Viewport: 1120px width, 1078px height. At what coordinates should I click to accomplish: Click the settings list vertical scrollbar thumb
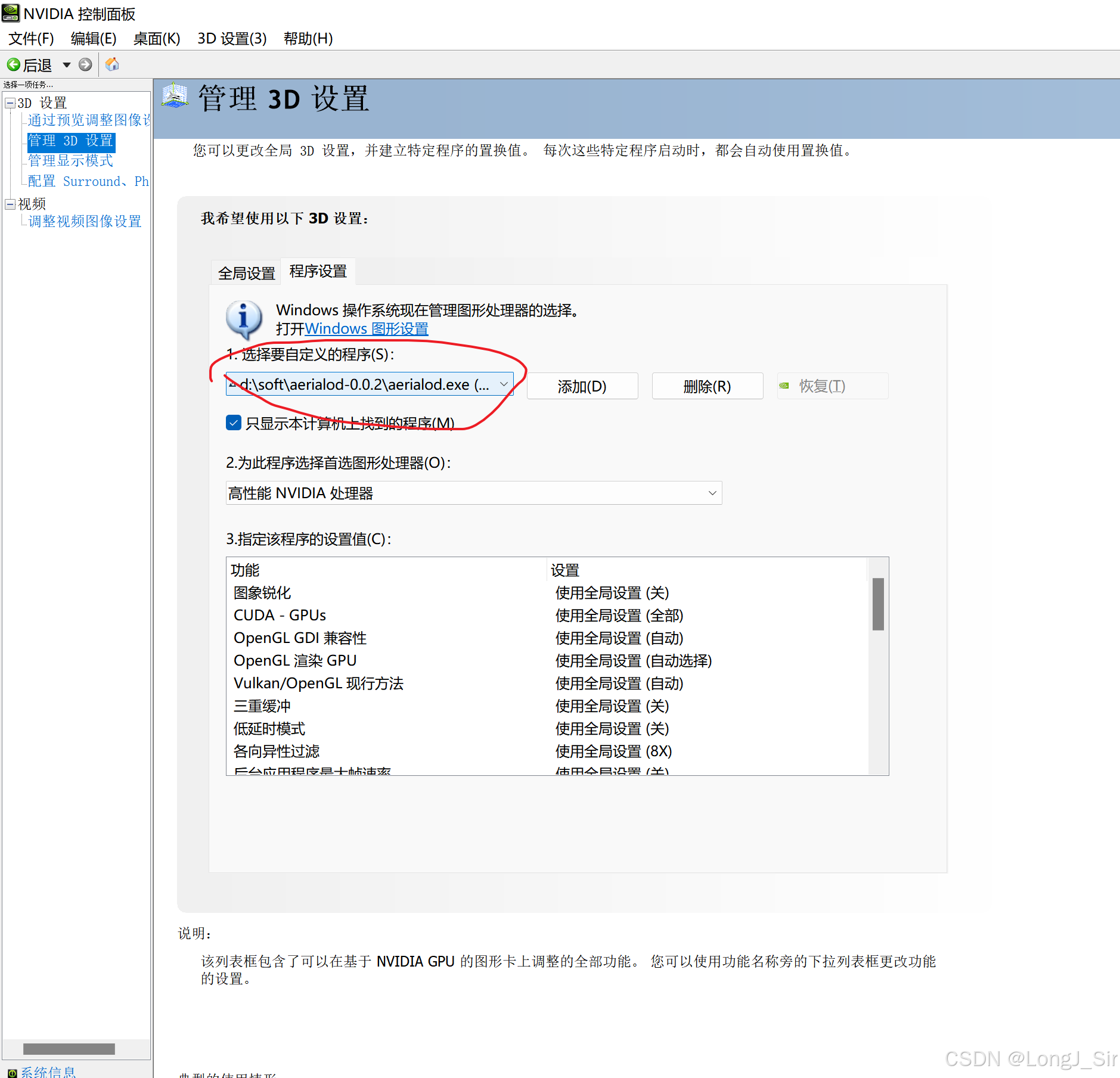tap(878, 604)
